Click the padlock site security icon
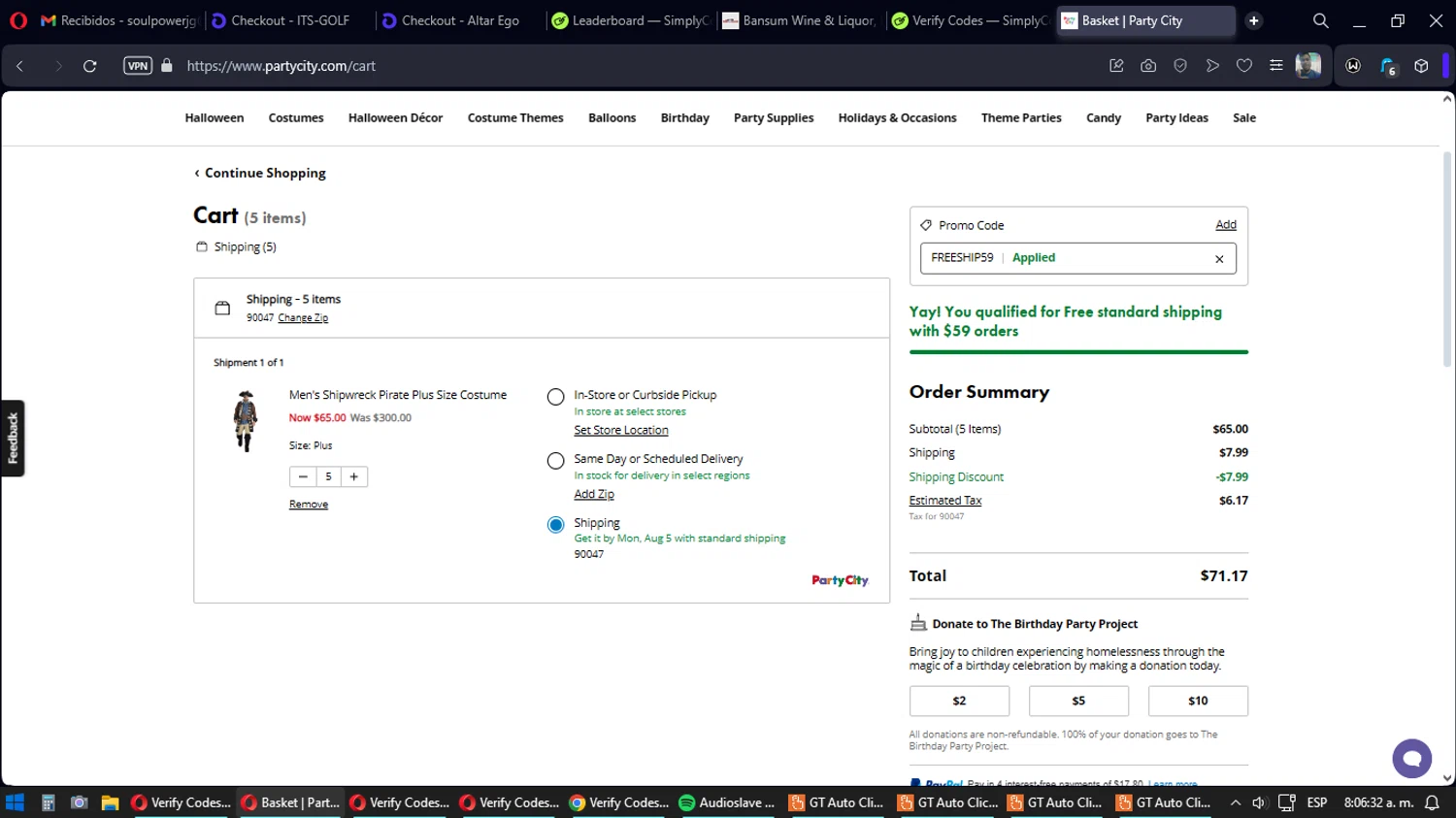1456x818 pixels. coord(167,66)
